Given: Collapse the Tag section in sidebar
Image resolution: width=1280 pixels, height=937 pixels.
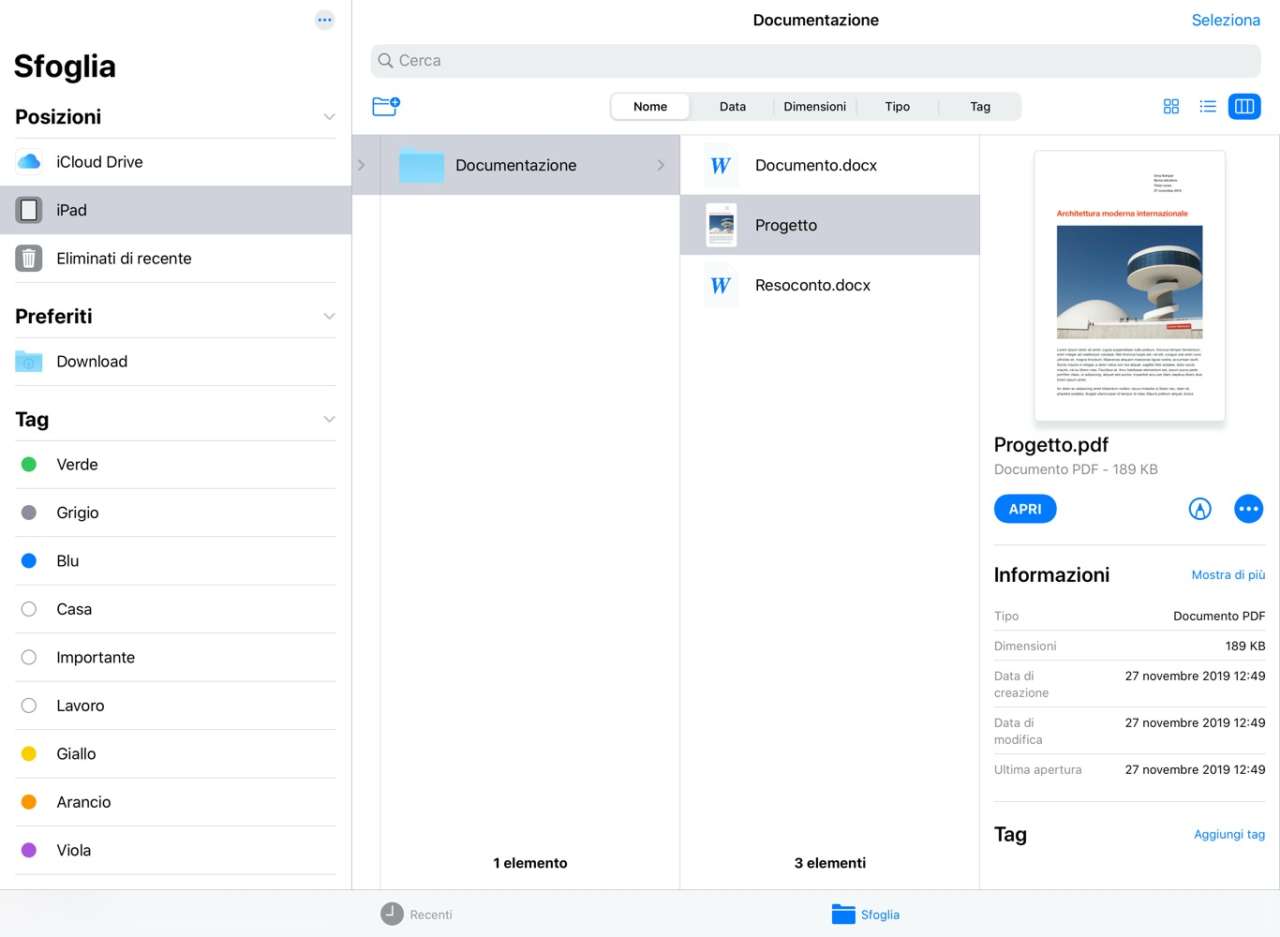Looking at the screenshot, I should pyautogui.click(x=329, y=420).
